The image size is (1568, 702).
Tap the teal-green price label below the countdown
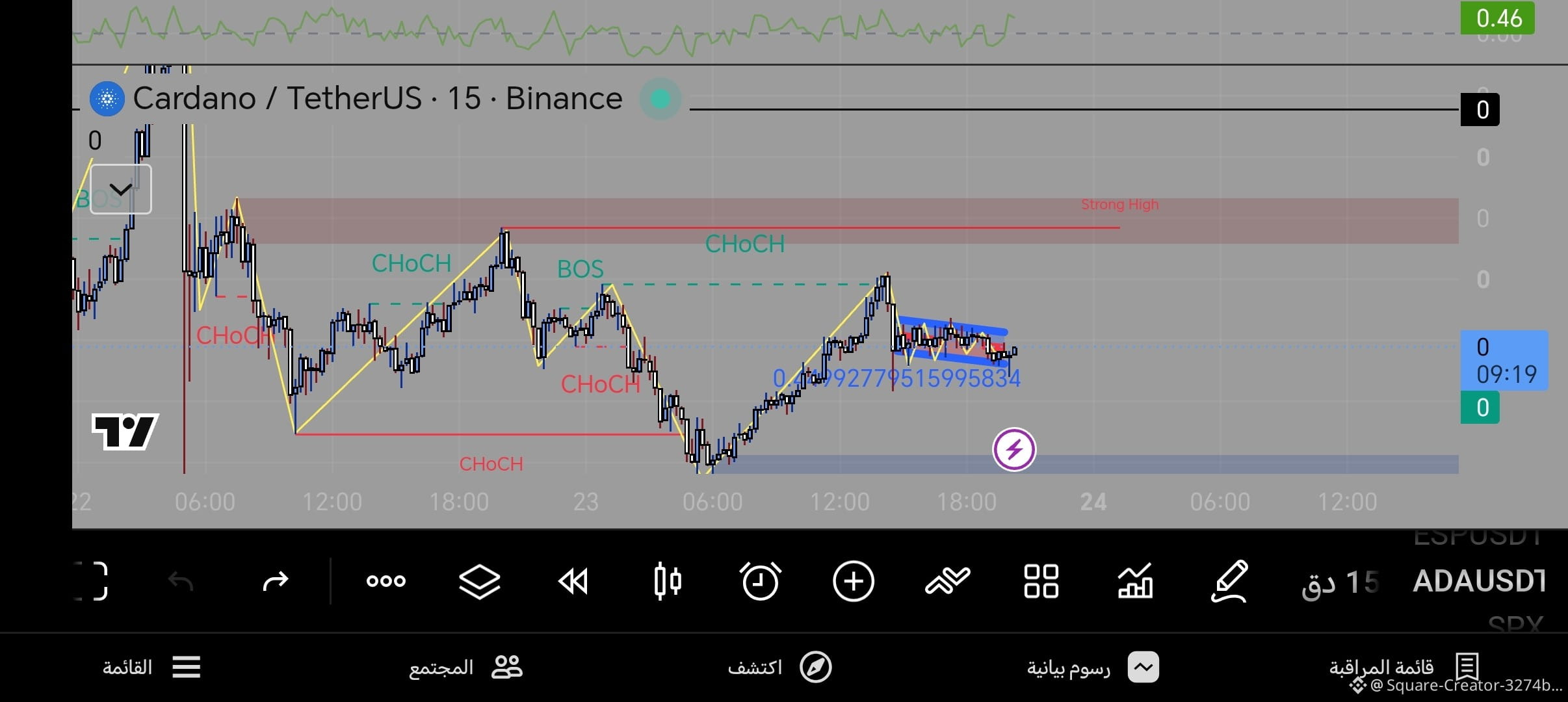[x=1480, y=408]
